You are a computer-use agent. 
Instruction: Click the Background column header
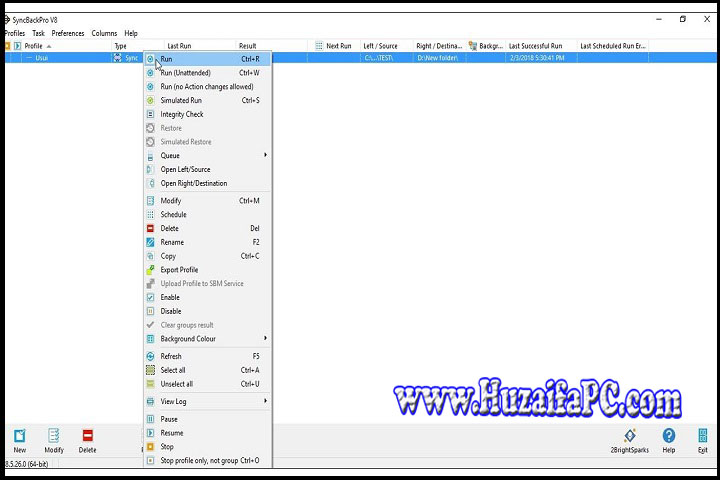click(486, 46)
